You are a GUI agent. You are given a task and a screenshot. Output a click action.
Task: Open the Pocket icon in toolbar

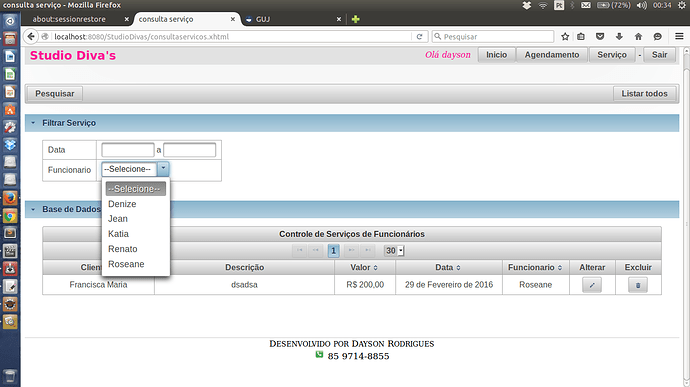(x=600, y=37)
